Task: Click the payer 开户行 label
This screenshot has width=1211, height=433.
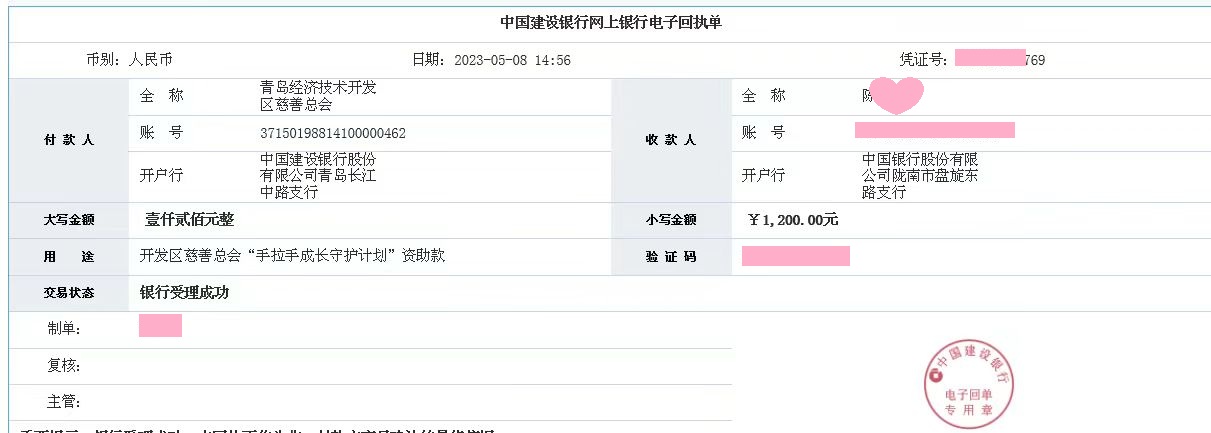Action: tap(161, 175)
